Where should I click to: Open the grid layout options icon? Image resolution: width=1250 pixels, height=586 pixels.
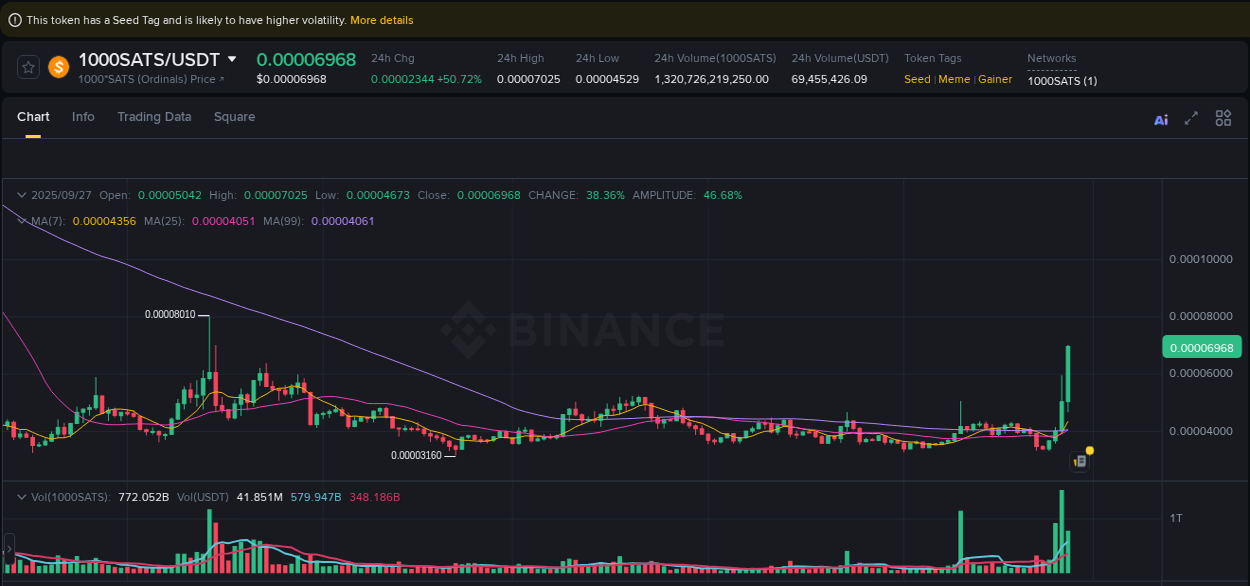click(1223, 118)
